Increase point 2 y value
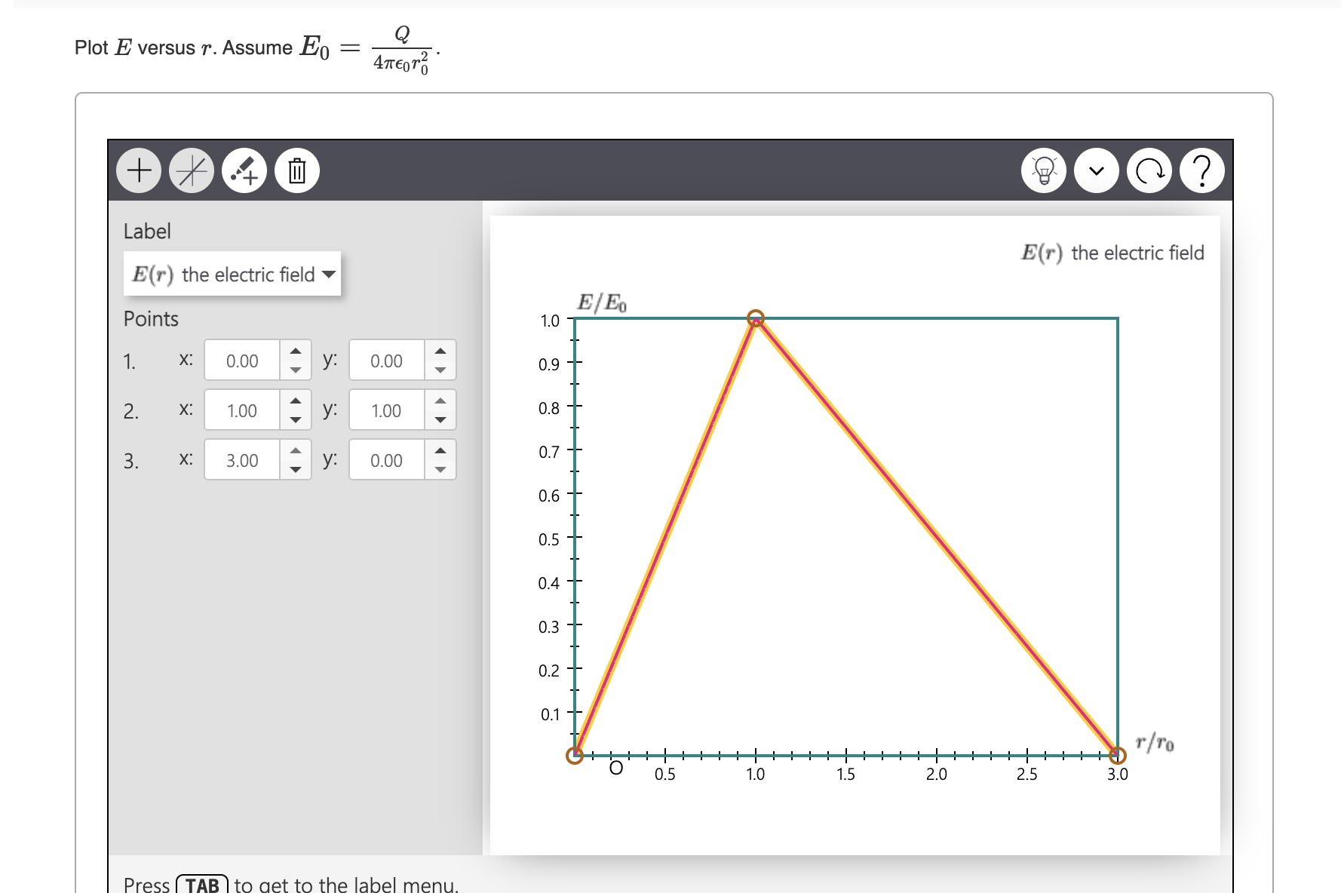This screenshot has width=1341, height=896. tap(440, 400)
